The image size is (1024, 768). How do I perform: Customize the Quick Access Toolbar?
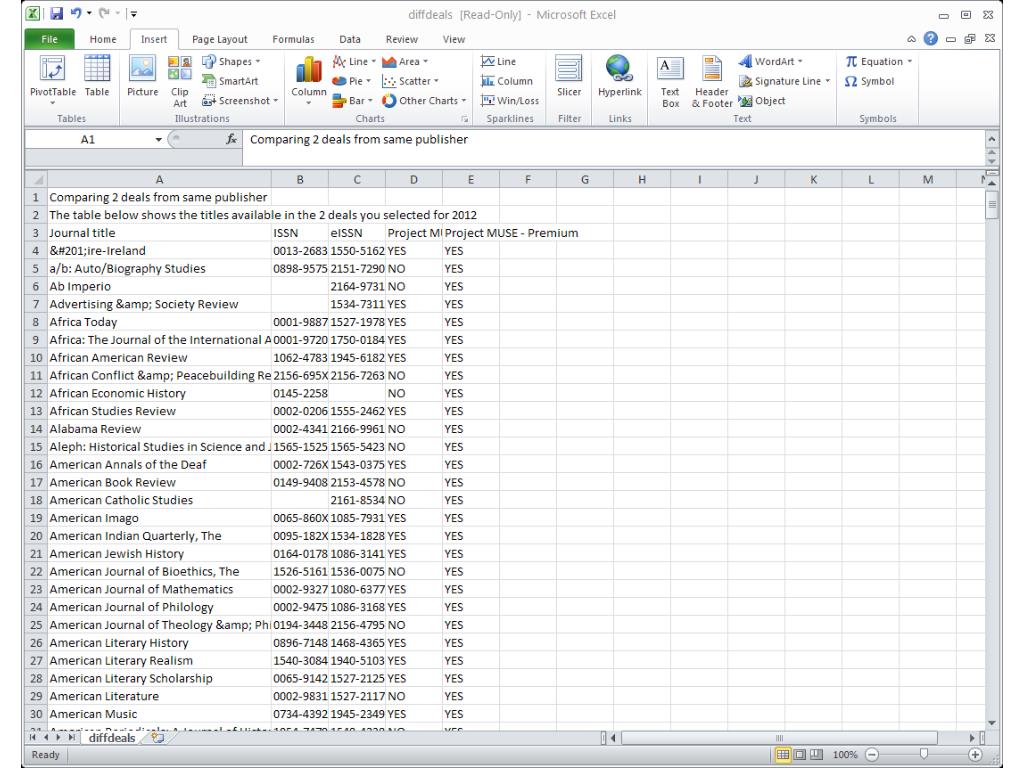133,14
